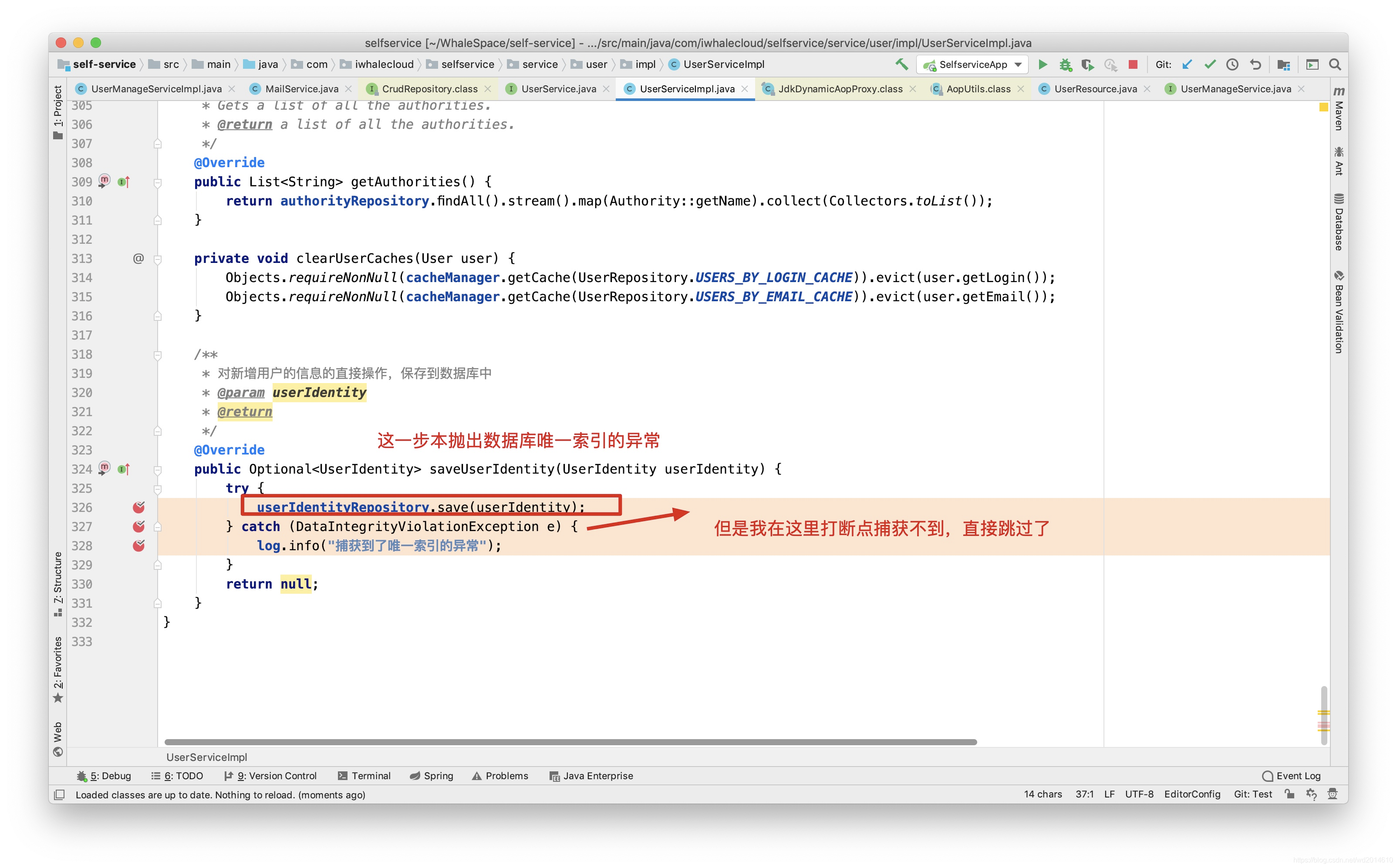
Task: Close the UserServiceImpl.java tab
Action: pos(744,89)
